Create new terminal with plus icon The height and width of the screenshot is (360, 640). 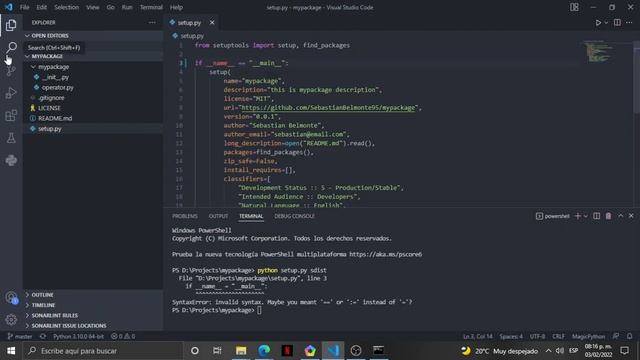pyautogui.click(x=578, y=216)
